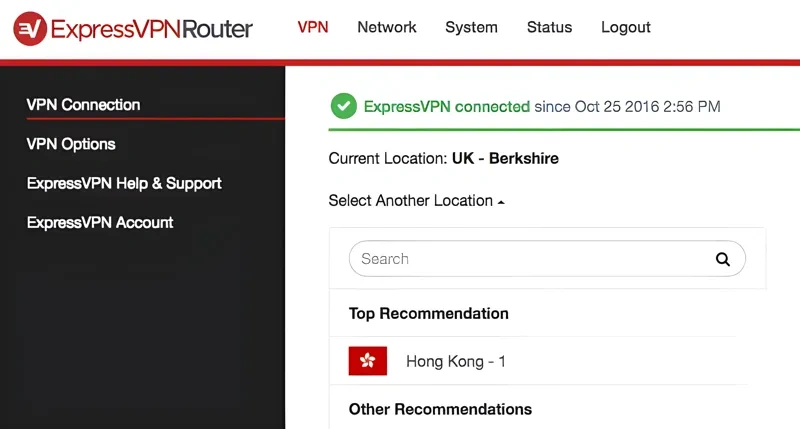Click the Hong Kong flag icon
The image size is (800, 429).
point(368,361)
